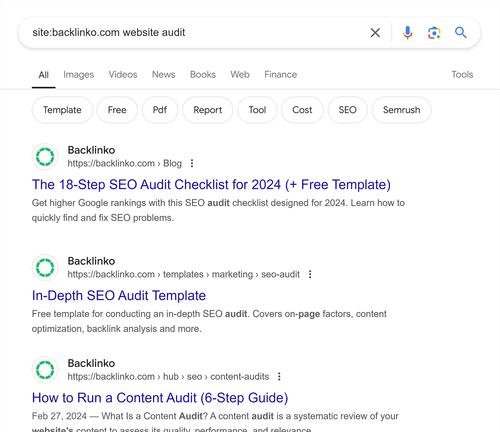Screen dimensions: 500x432
Task: Switch to the Videos tab
Action: click(x=123, y=75)
